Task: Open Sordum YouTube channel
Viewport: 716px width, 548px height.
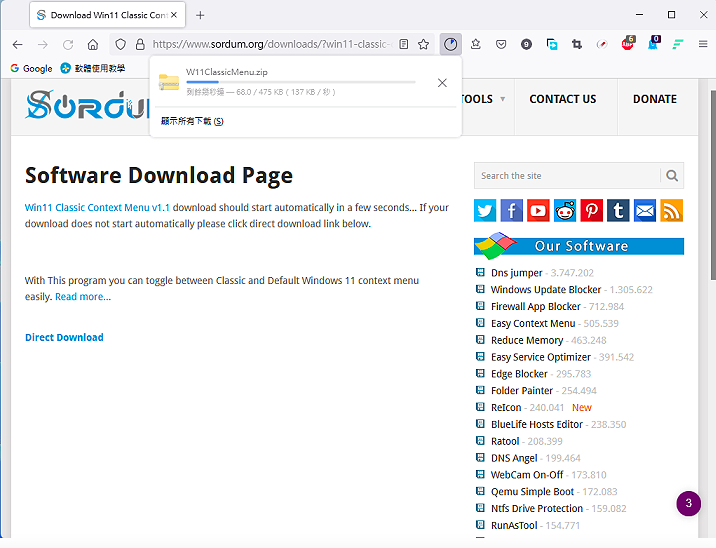Action: (538, 211)
